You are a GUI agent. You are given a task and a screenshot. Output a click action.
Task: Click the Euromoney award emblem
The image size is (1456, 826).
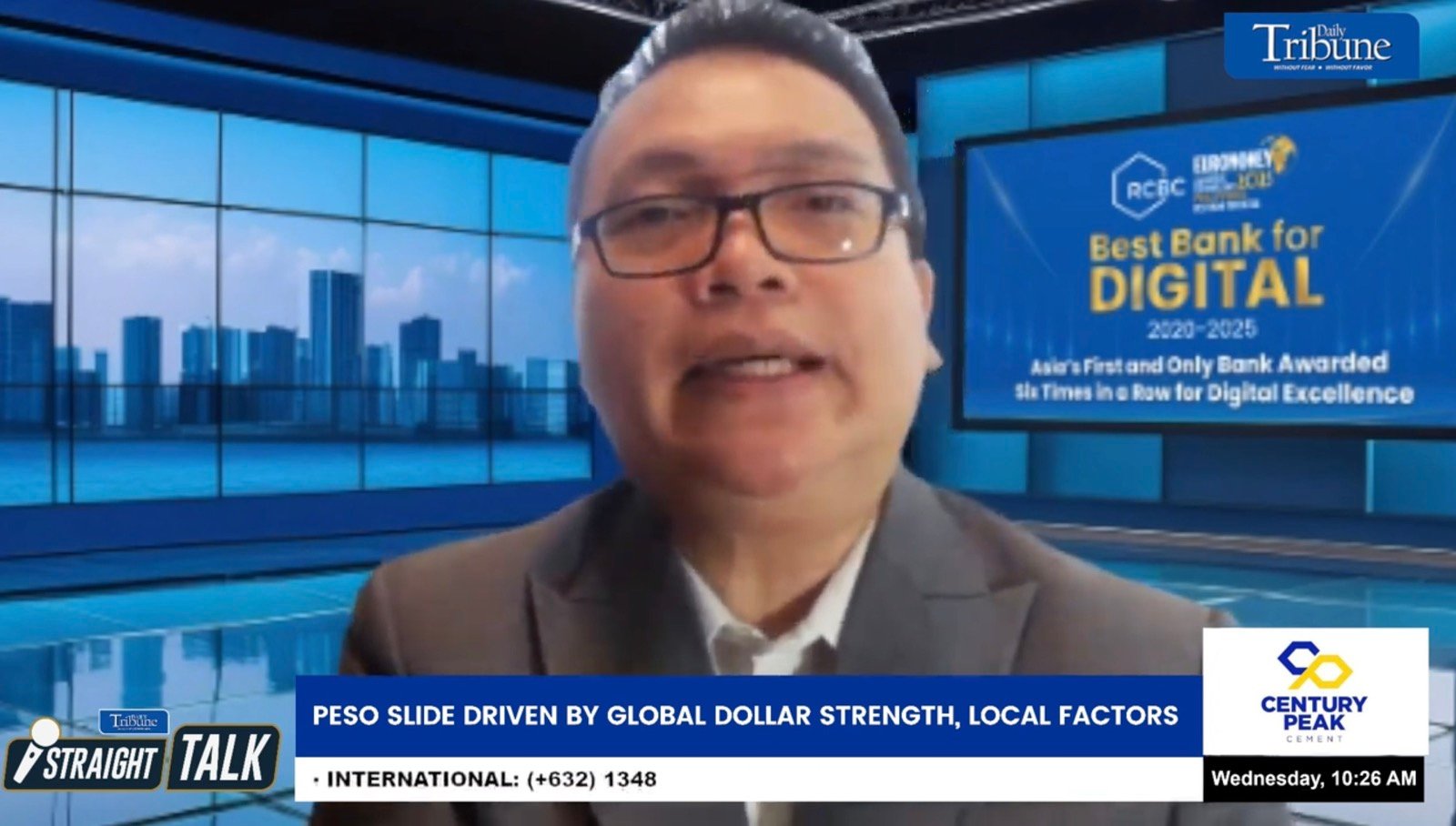pyautogui.click(x=1243, y=173)
